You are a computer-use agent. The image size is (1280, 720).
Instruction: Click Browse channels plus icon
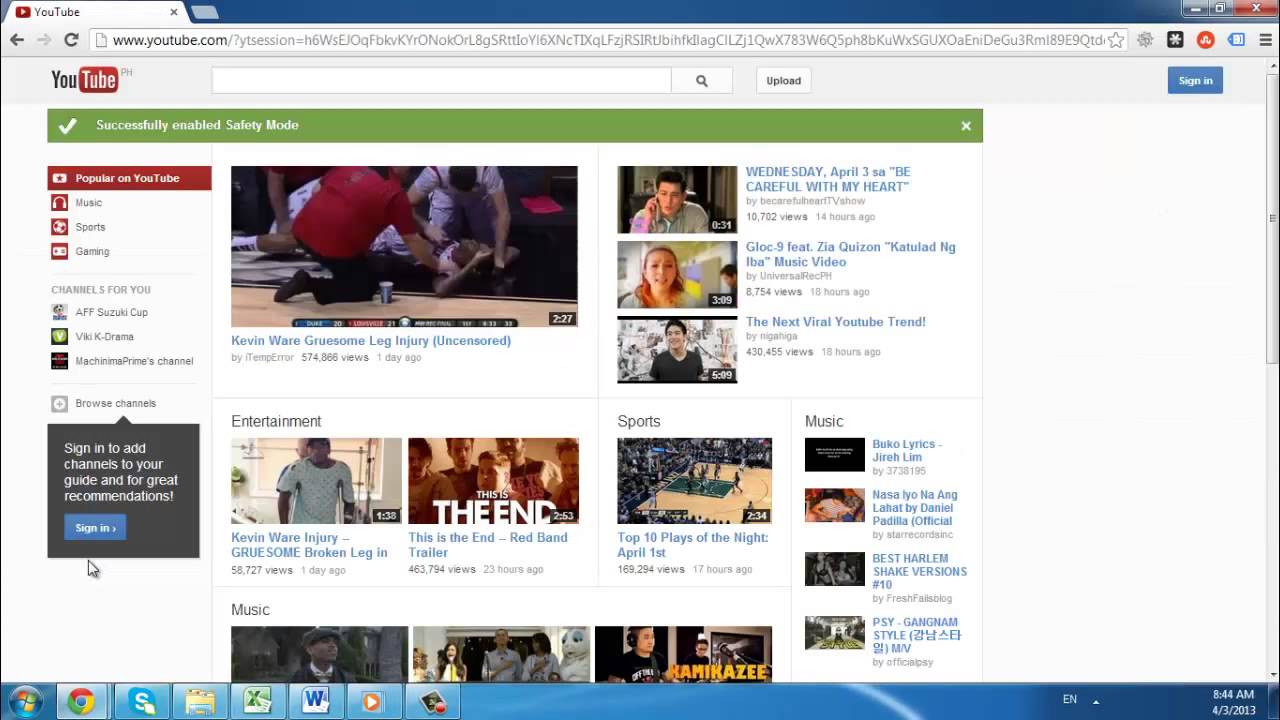click(x=60, y=404)
